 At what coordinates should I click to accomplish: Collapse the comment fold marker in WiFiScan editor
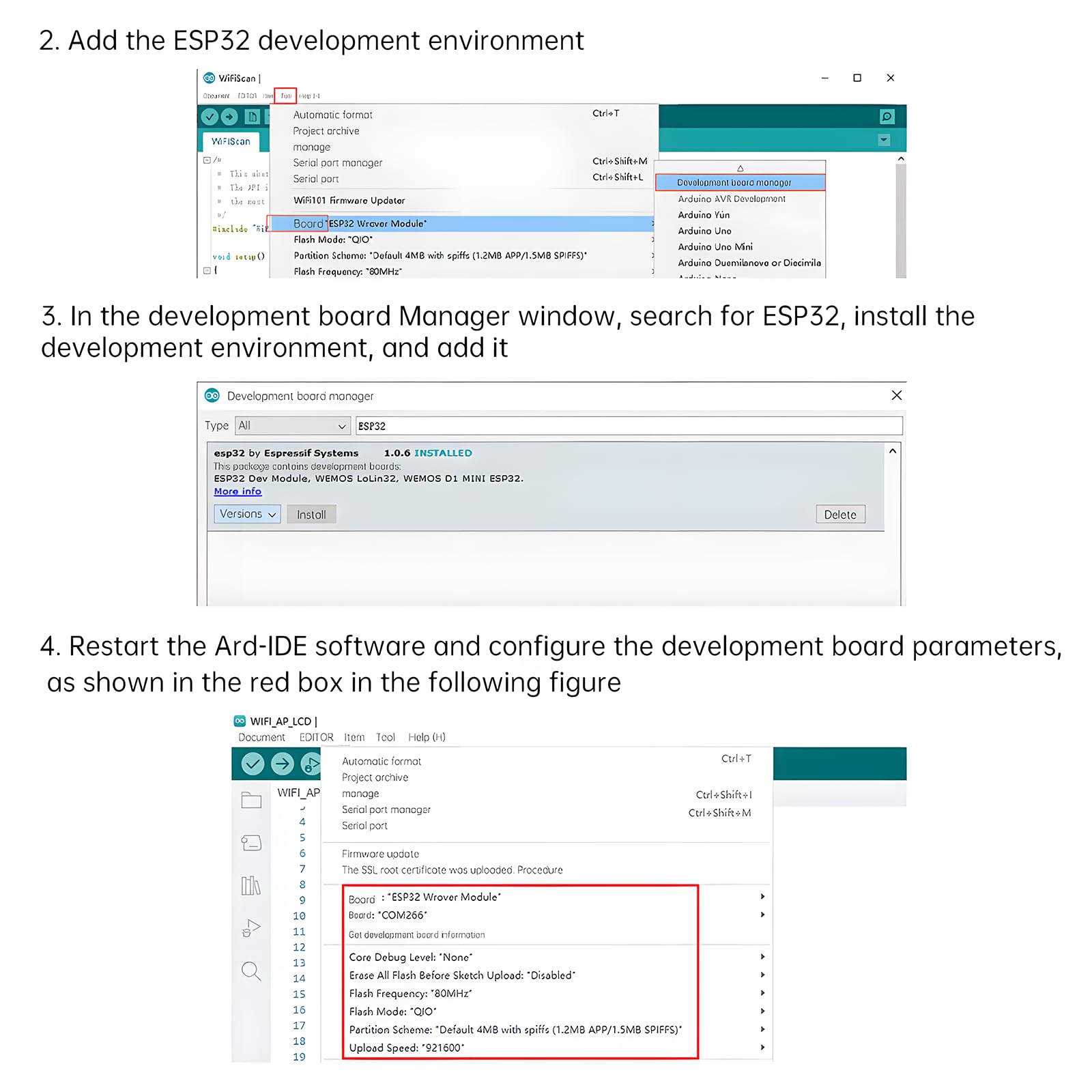[x=207, y=160]
